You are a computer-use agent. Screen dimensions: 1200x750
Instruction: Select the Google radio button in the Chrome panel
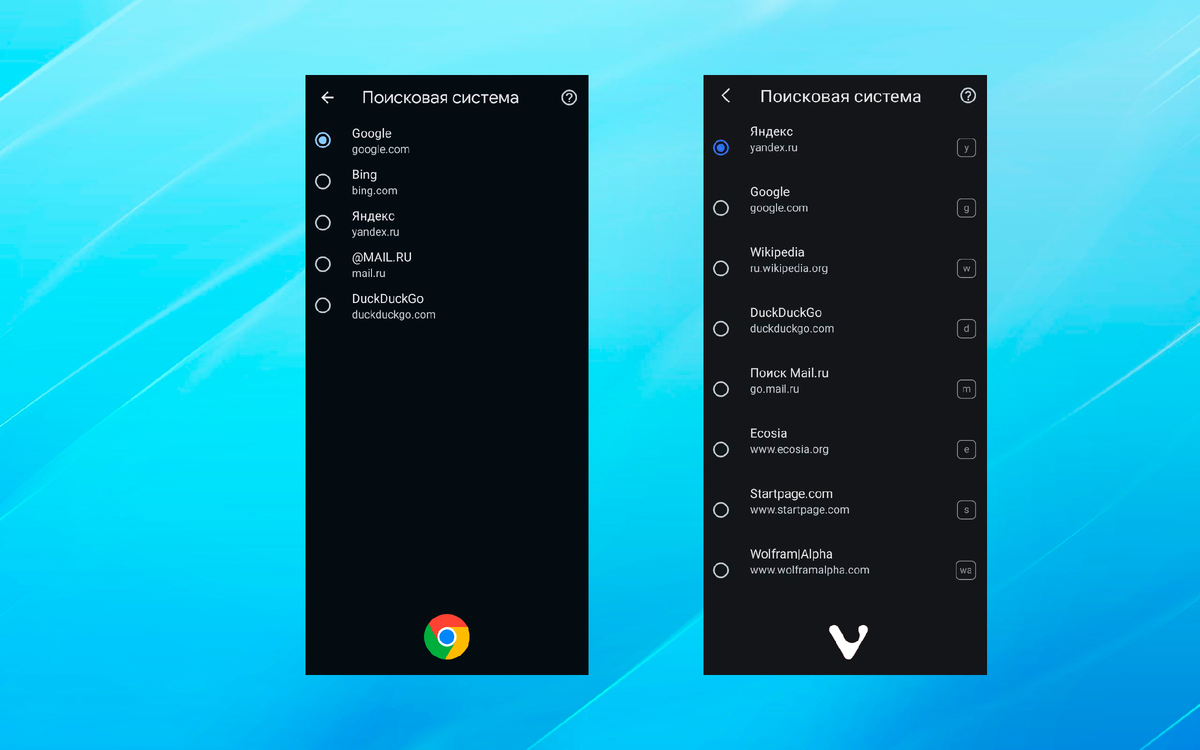323,140
